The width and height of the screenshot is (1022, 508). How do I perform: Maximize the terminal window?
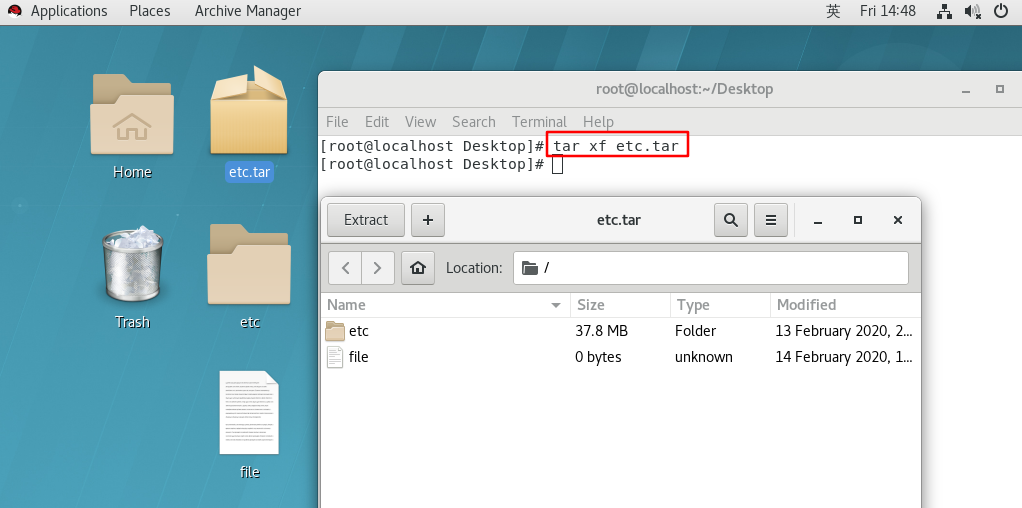1000,89
